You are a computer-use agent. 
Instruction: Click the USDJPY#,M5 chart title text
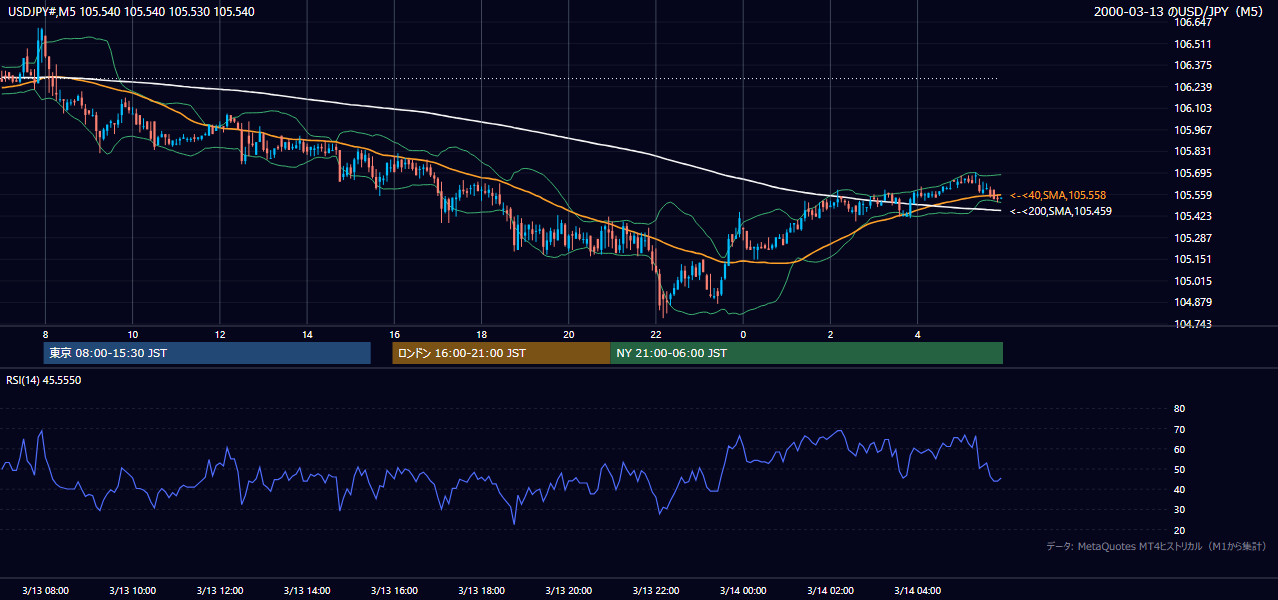[132, 12]
